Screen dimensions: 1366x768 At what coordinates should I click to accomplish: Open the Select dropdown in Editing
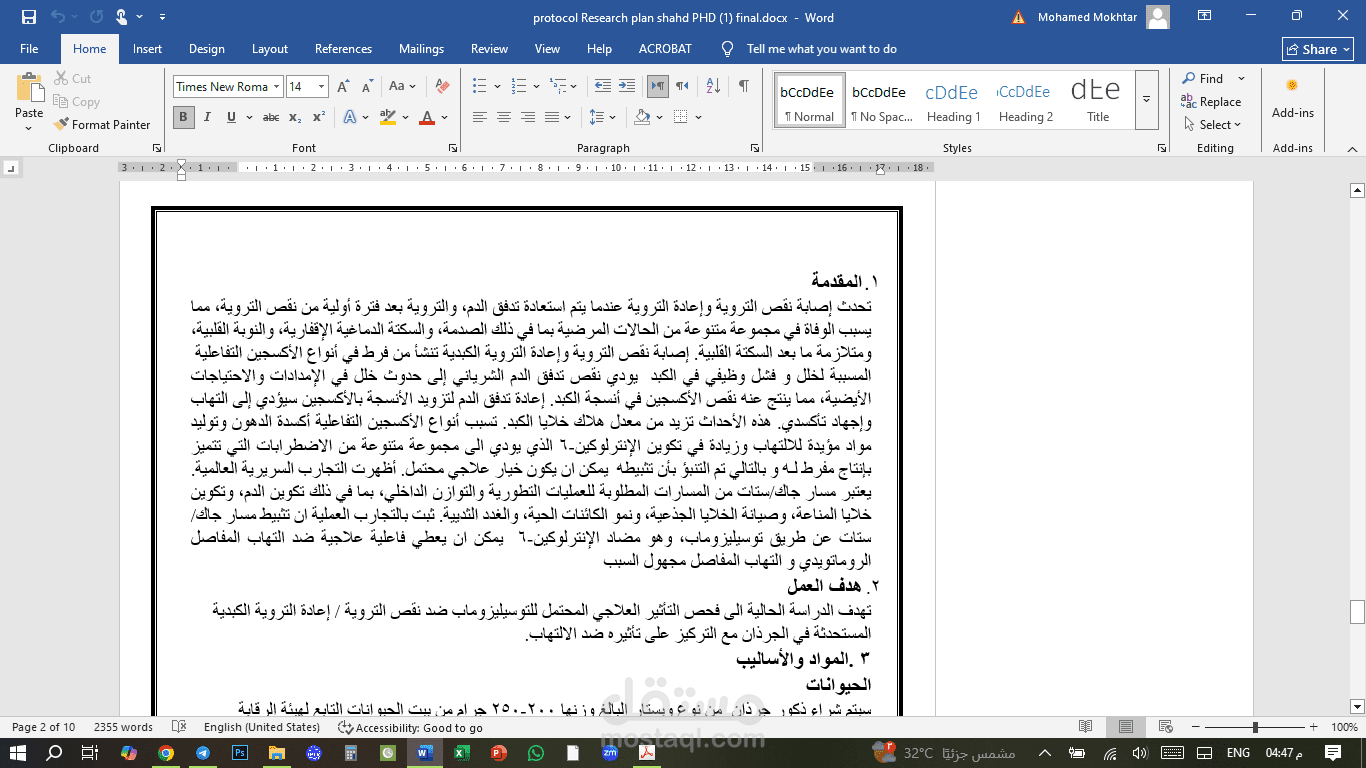(x=1212, y=125)
